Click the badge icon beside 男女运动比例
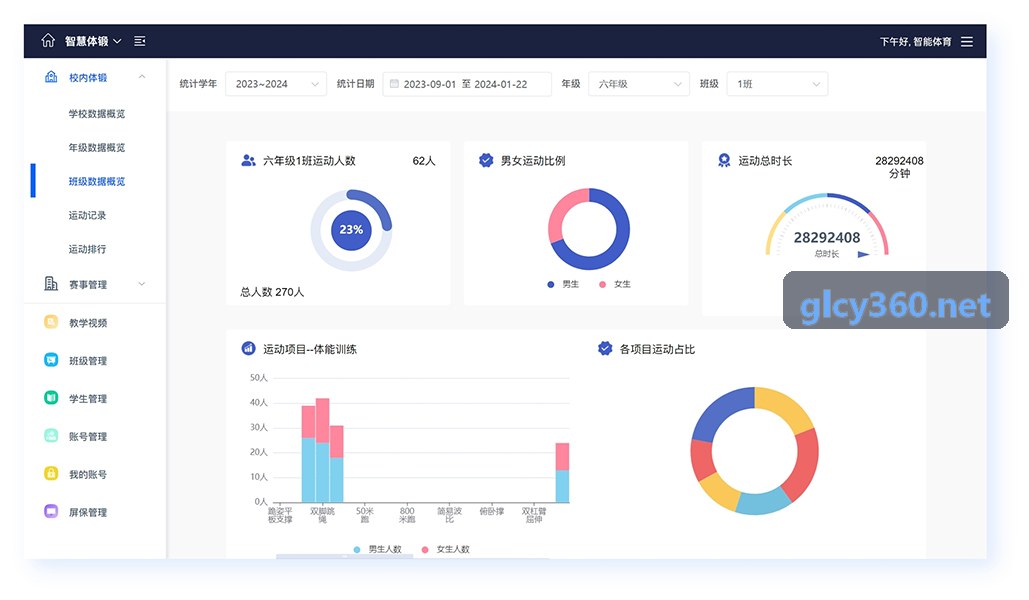This screenshot has width=1029, height=600. coord(486,160)
